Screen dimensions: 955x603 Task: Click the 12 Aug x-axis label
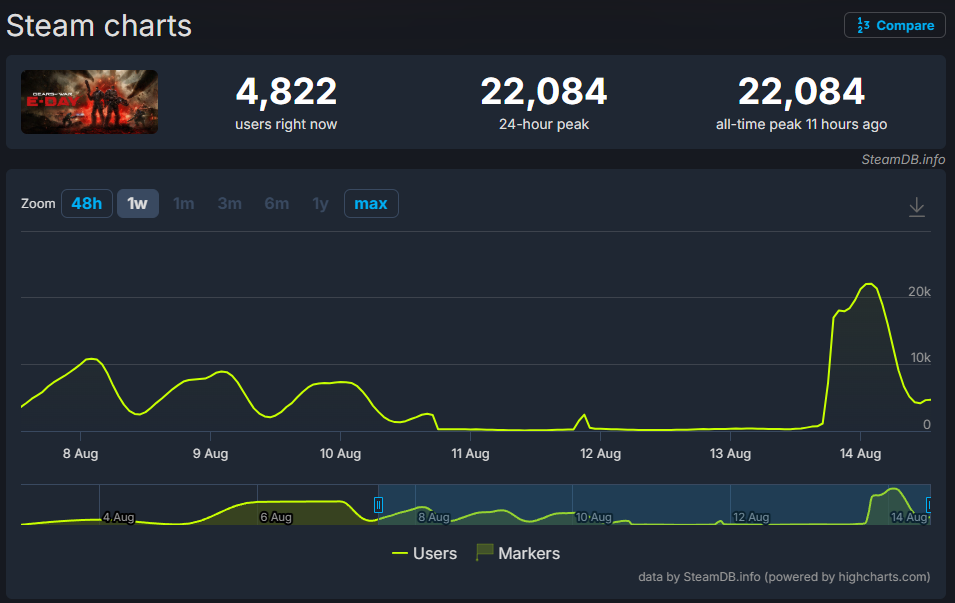(x=601, y=454)
